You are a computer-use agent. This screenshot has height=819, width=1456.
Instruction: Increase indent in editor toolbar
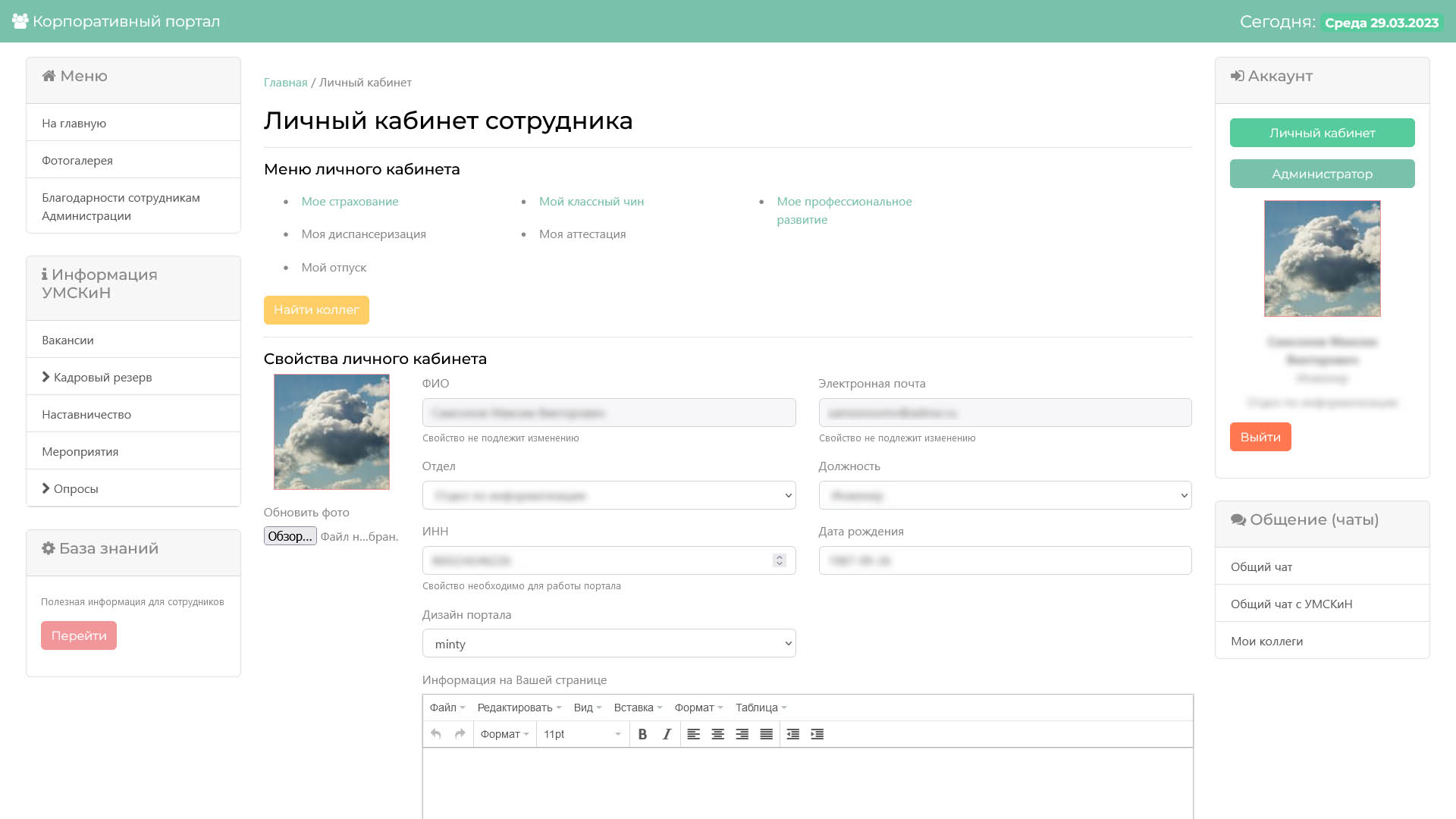817,734
